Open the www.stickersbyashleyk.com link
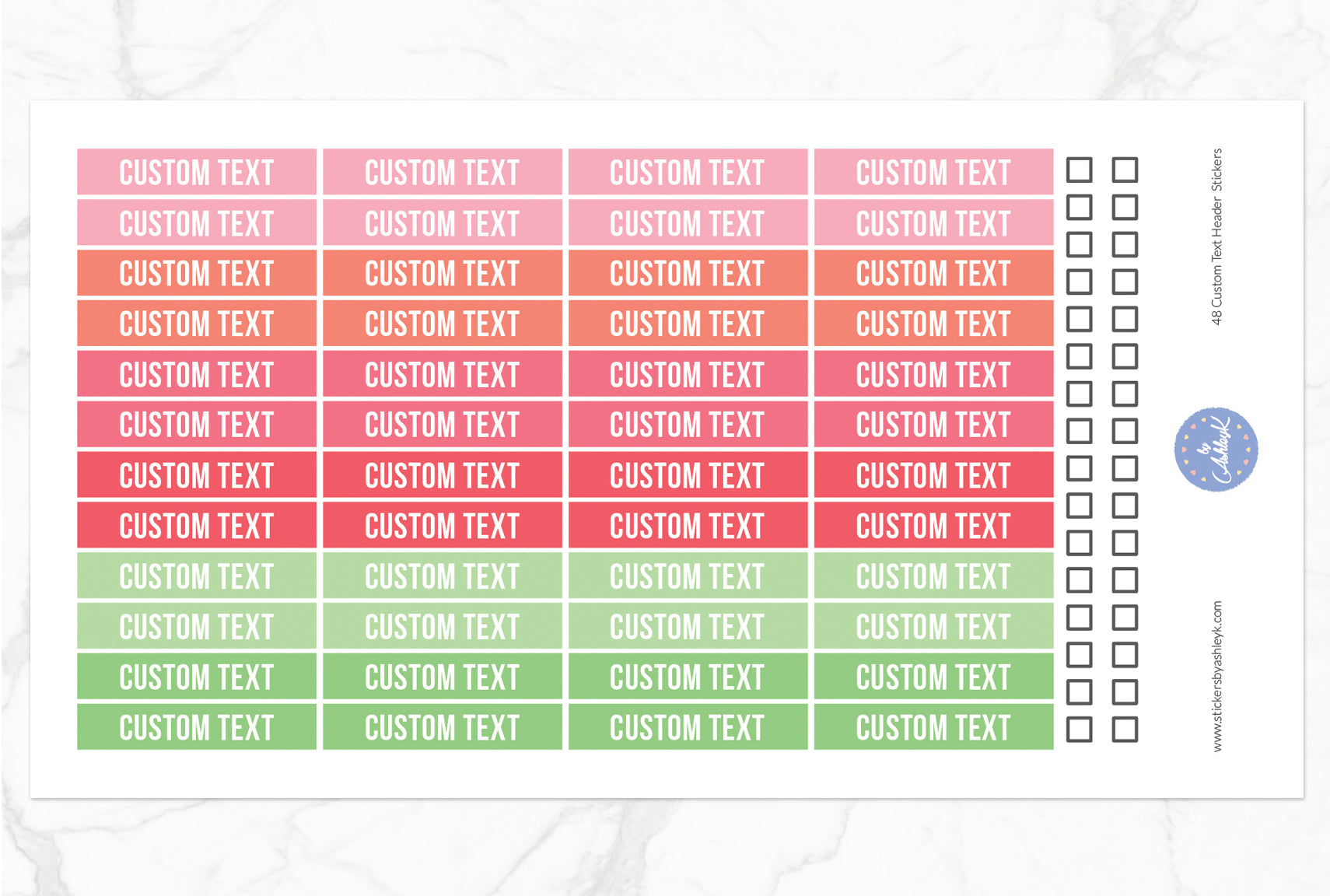1330x896 pixels. [1217, 676]
